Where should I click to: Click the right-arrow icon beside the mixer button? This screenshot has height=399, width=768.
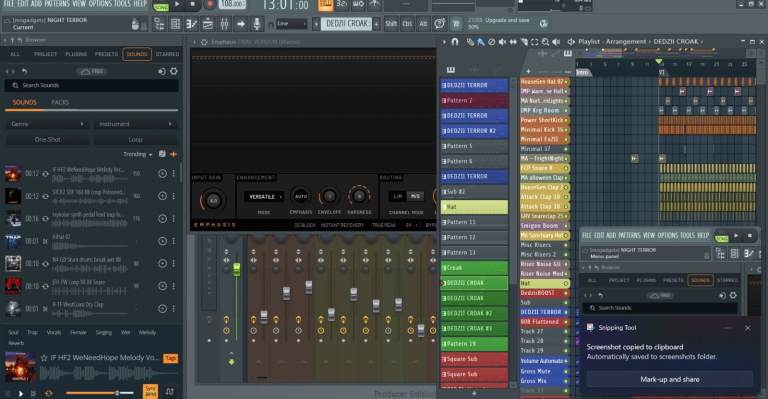240,23
